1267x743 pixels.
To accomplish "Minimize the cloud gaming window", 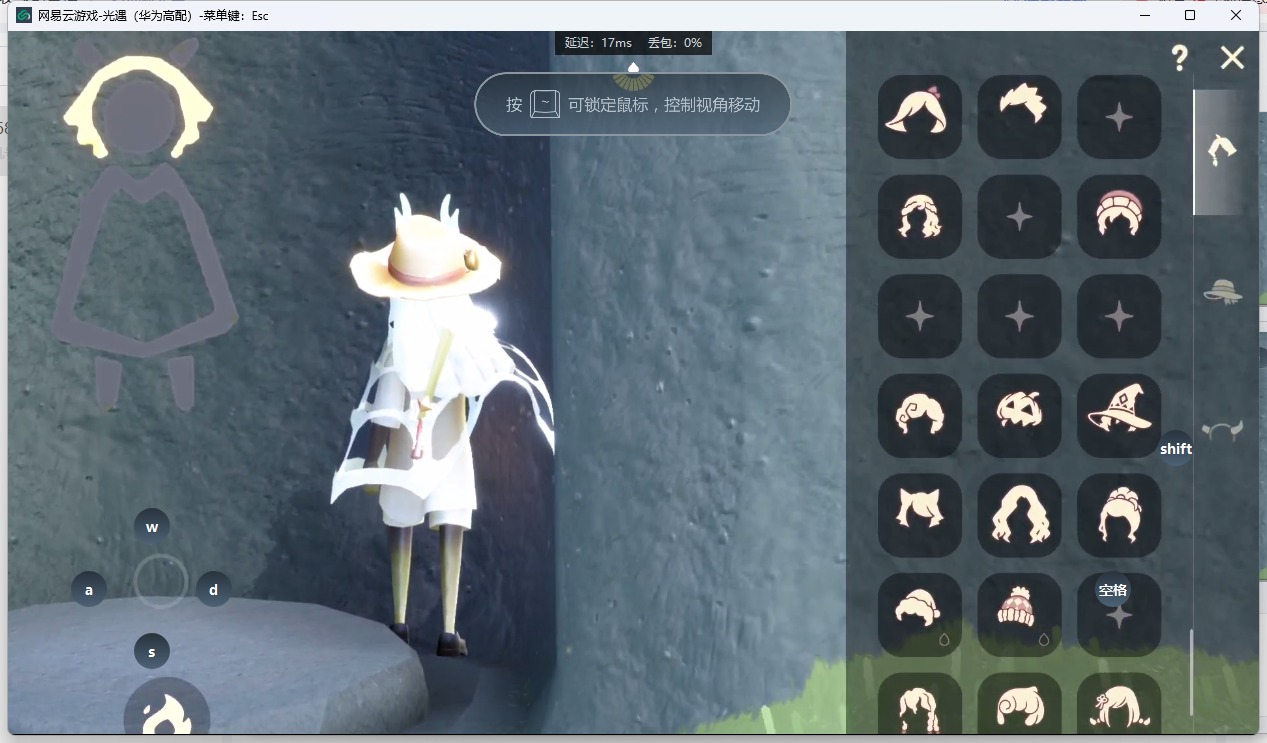I will 1144,15.
